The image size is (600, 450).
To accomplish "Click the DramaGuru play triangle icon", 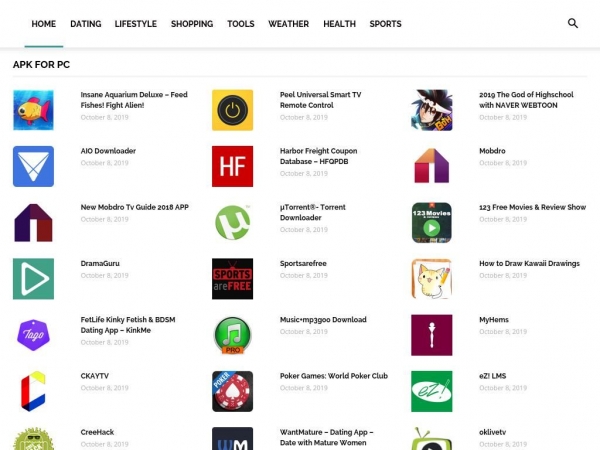I will pyautogui.click(x=33, y=279).
